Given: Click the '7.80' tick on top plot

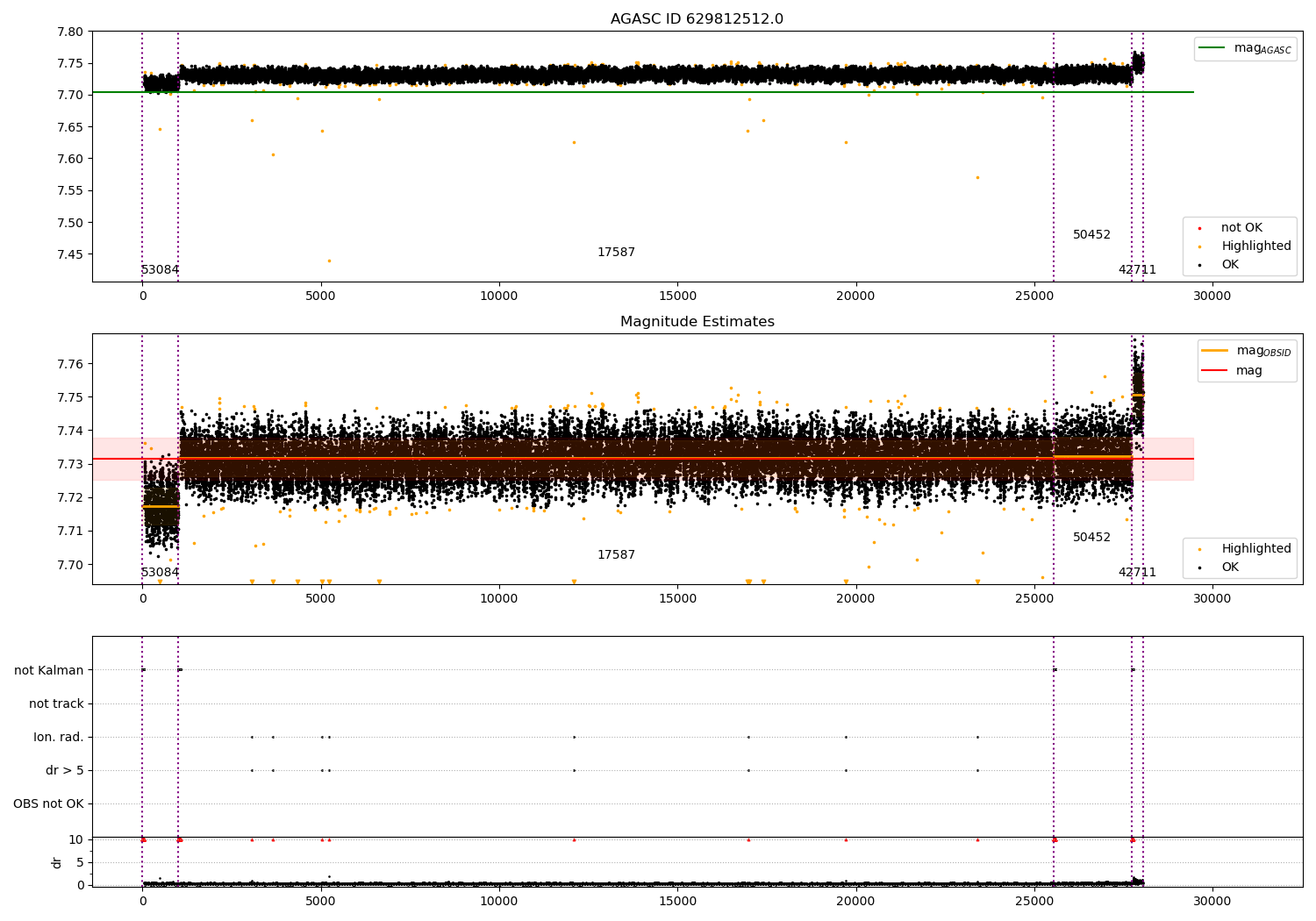Looking at the screenshot, I should click(70, 32).
